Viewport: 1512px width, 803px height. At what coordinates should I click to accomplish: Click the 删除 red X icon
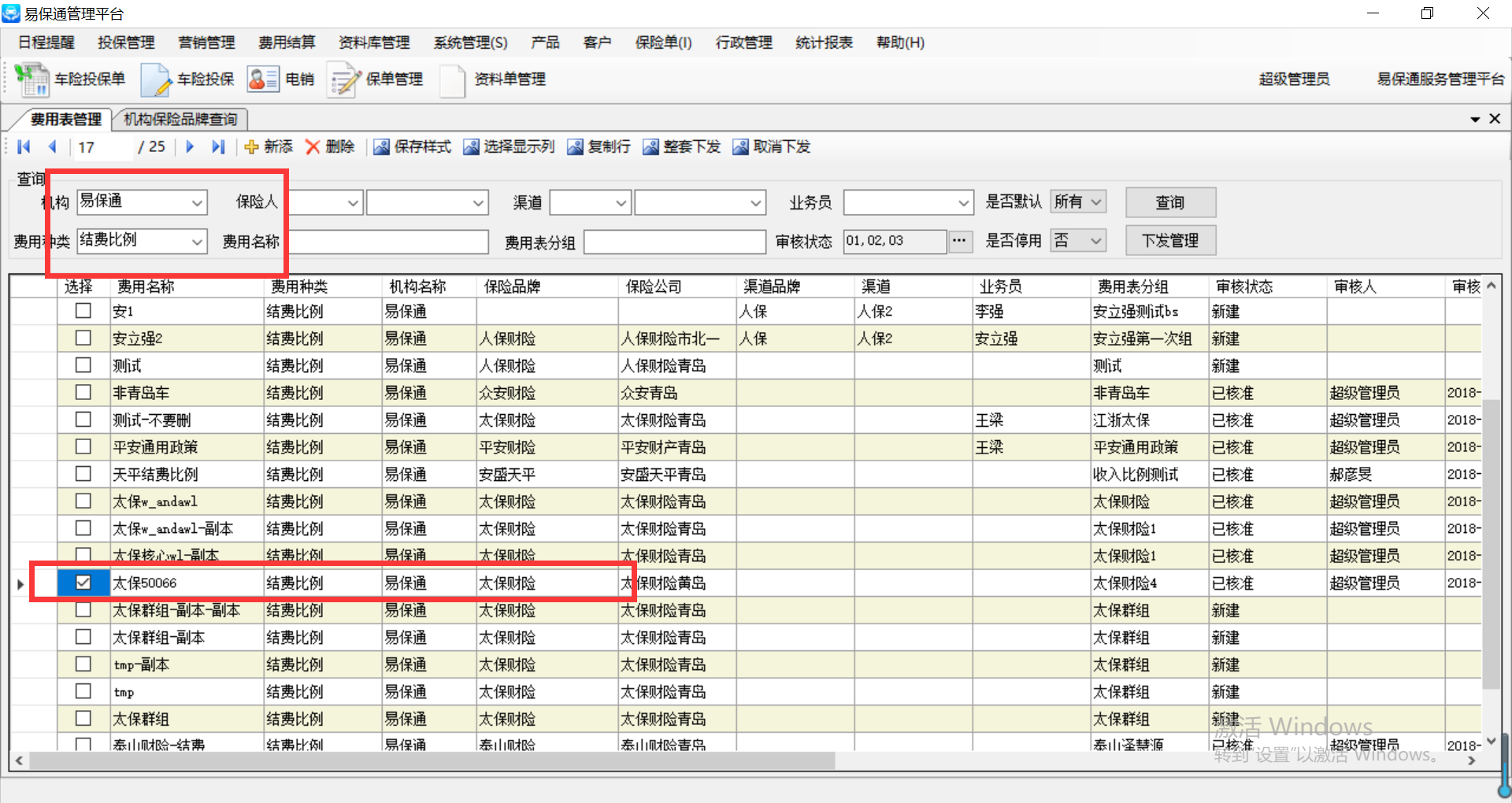point(313,147)
